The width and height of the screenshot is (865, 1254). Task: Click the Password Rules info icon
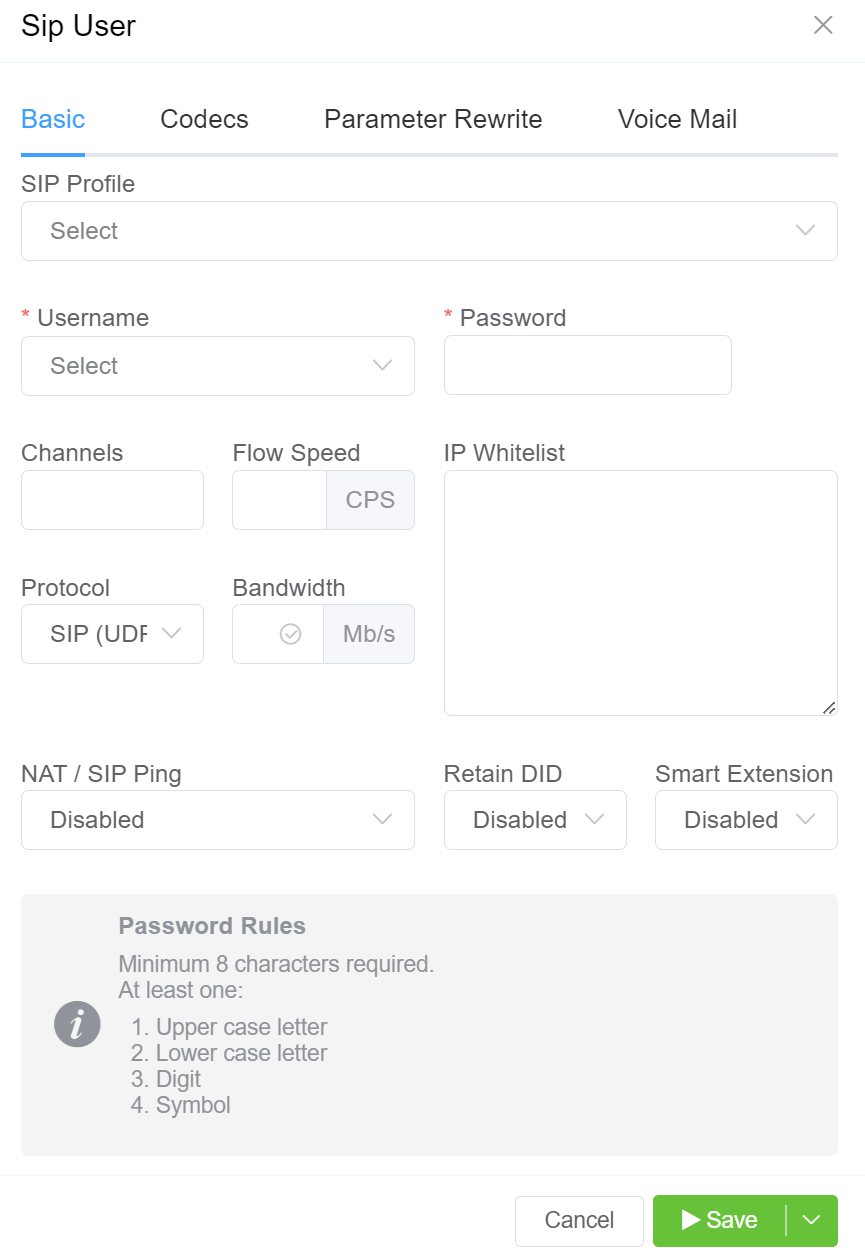coord(77,1024)
